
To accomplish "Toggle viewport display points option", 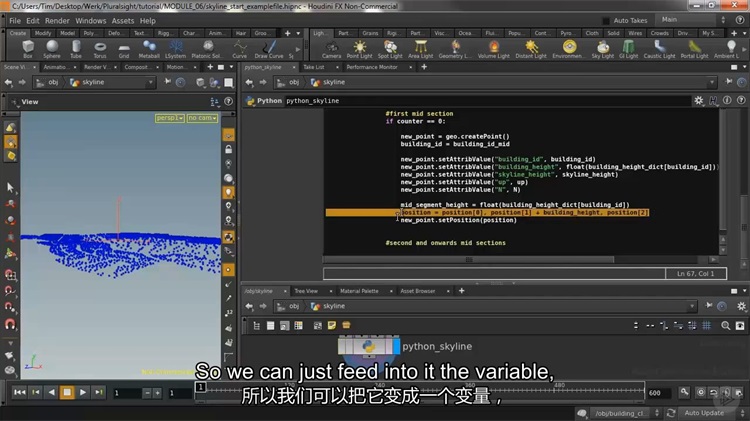I will coord(229,270).
